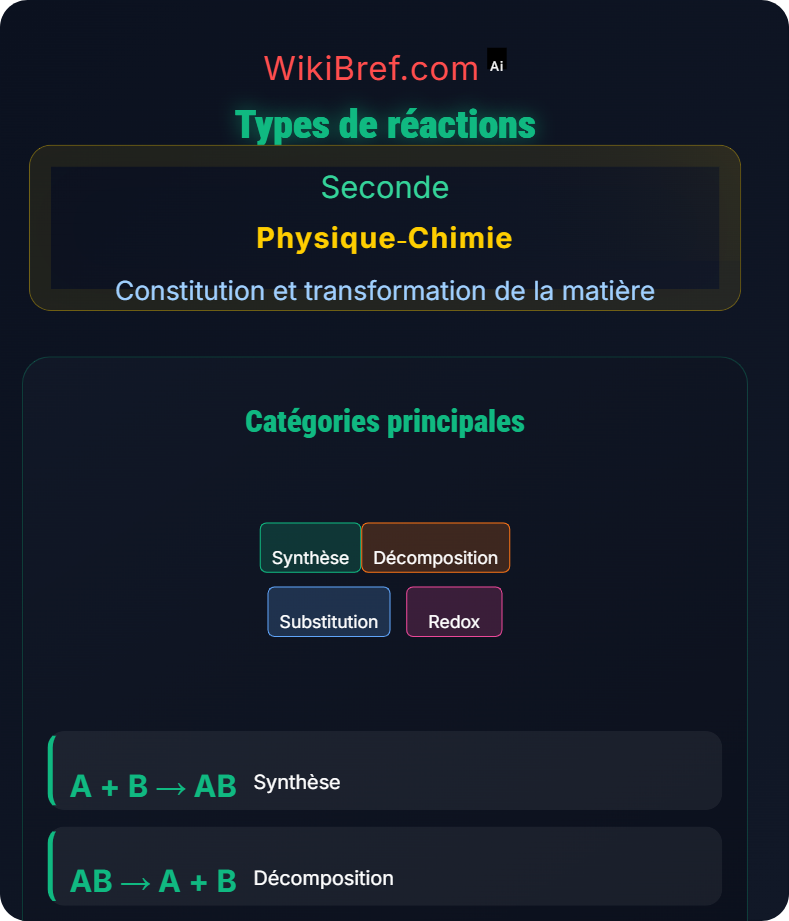The height and width of the screenshot is (921, 789).
Task: Select the Décomposition category chip
Action: coord(436,548)
